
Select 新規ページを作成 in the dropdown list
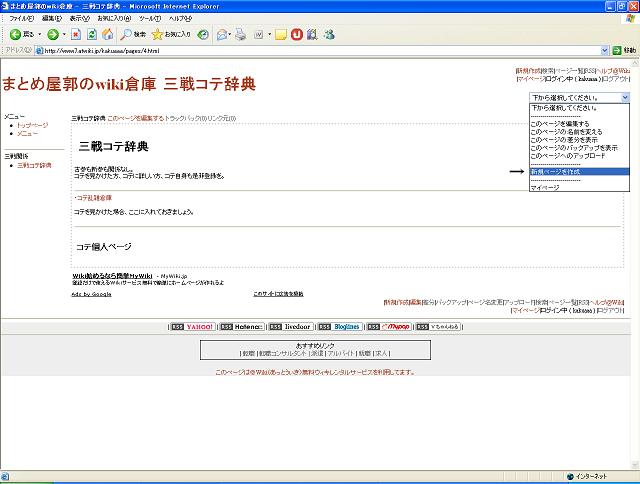tap(562, 172)
